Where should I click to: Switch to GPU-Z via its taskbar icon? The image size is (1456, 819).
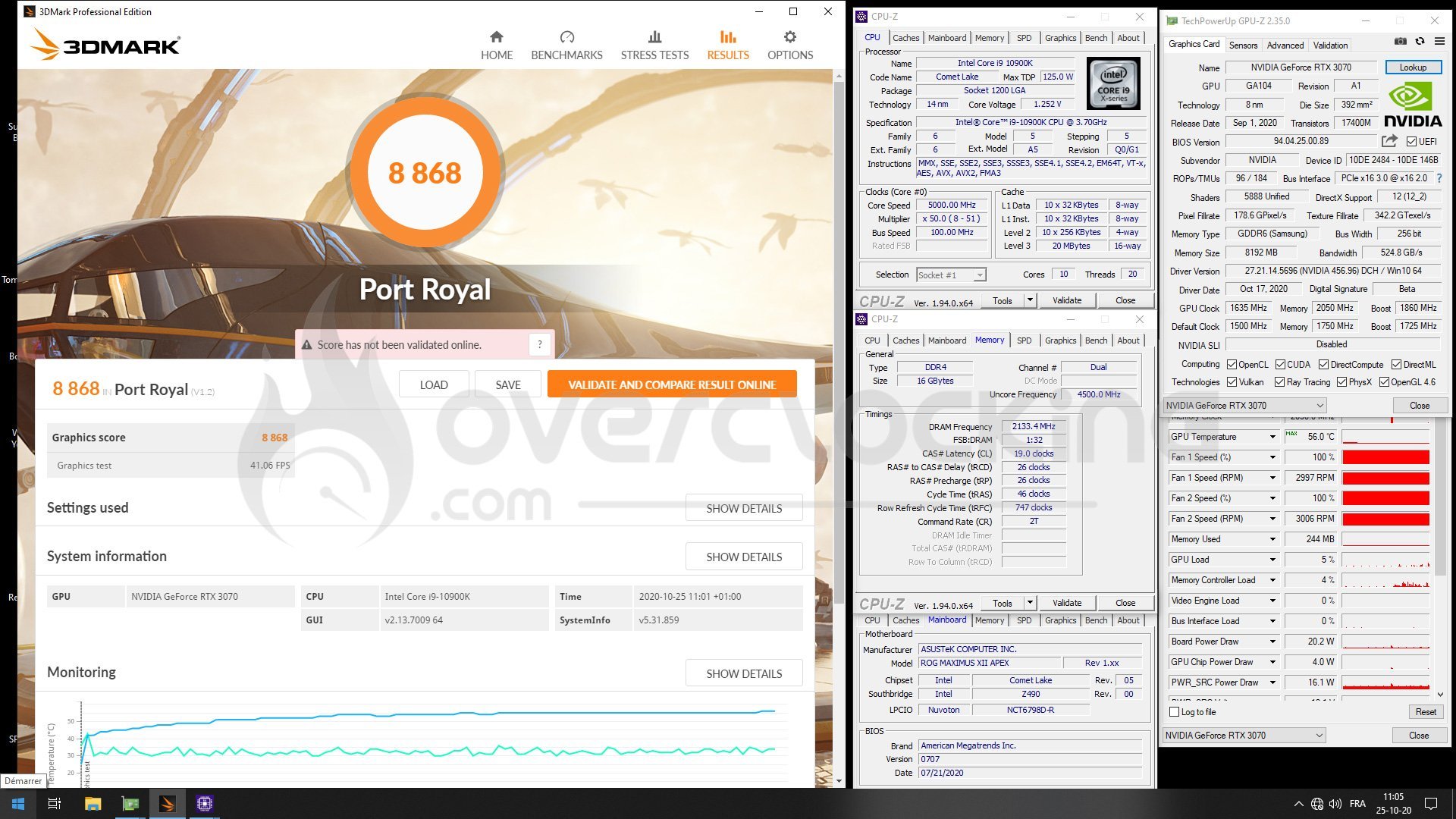pyautogui.click(x=130, y=804)
